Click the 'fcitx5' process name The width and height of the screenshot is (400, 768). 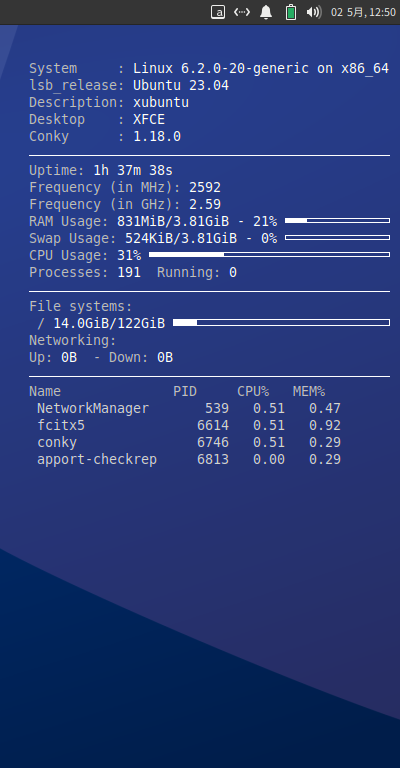(x=61, y=426)
